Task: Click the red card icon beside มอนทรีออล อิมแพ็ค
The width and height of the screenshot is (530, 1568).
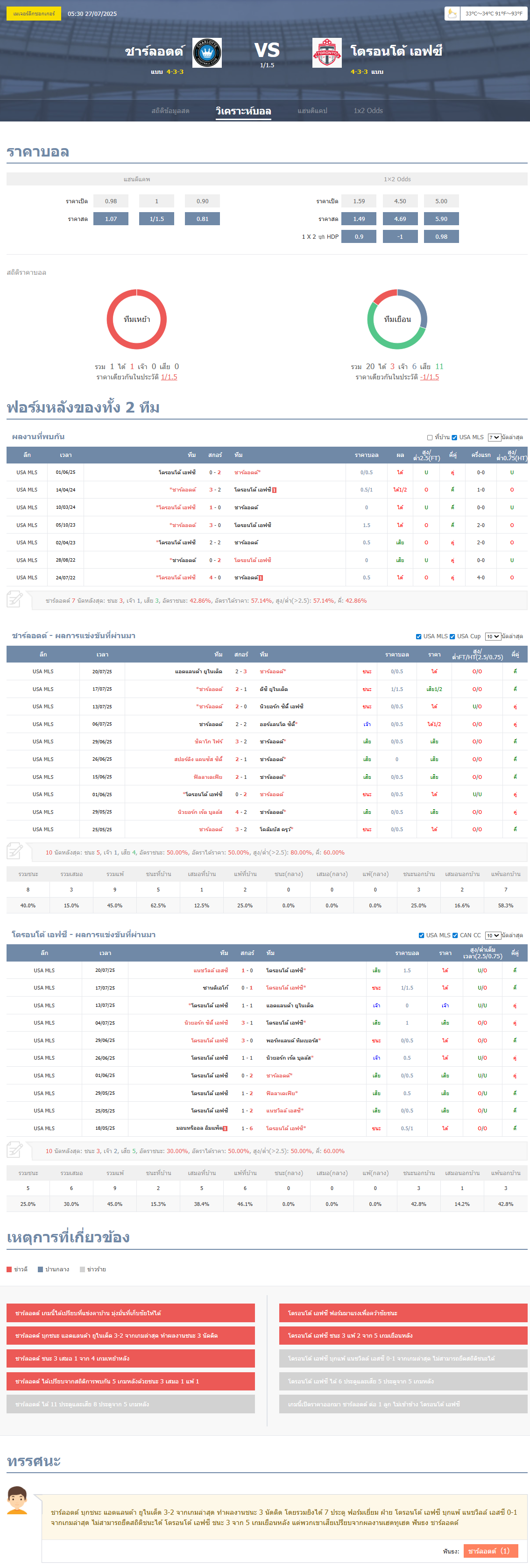Action: click(225, 1128)
